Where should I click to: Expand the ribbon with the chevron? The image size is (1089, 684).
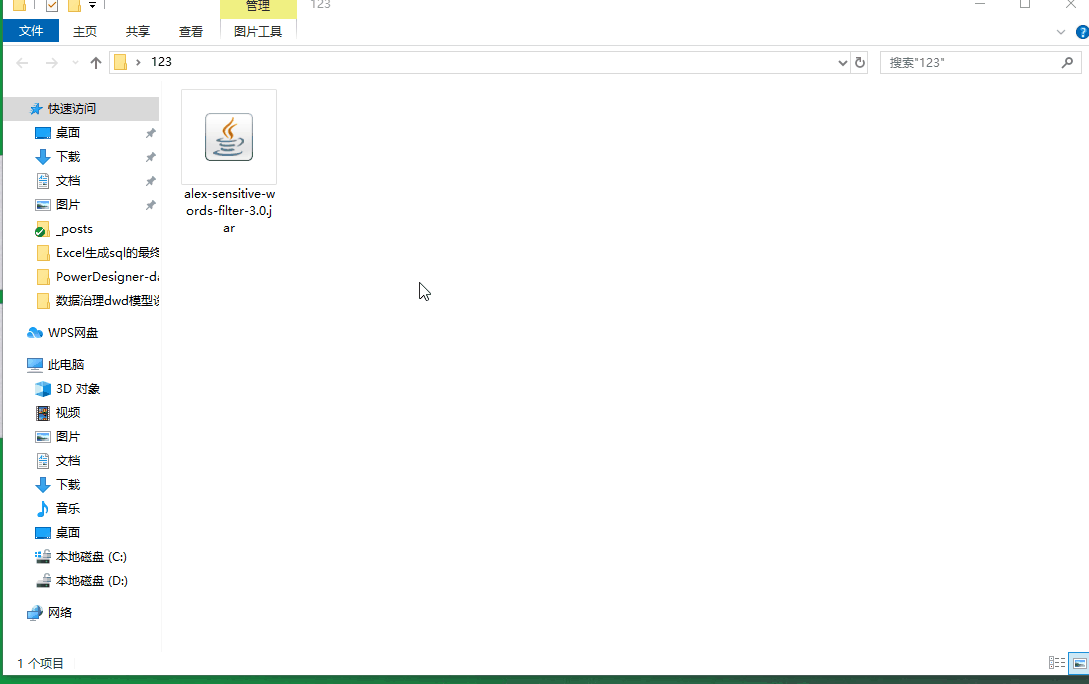[1061, 32]
